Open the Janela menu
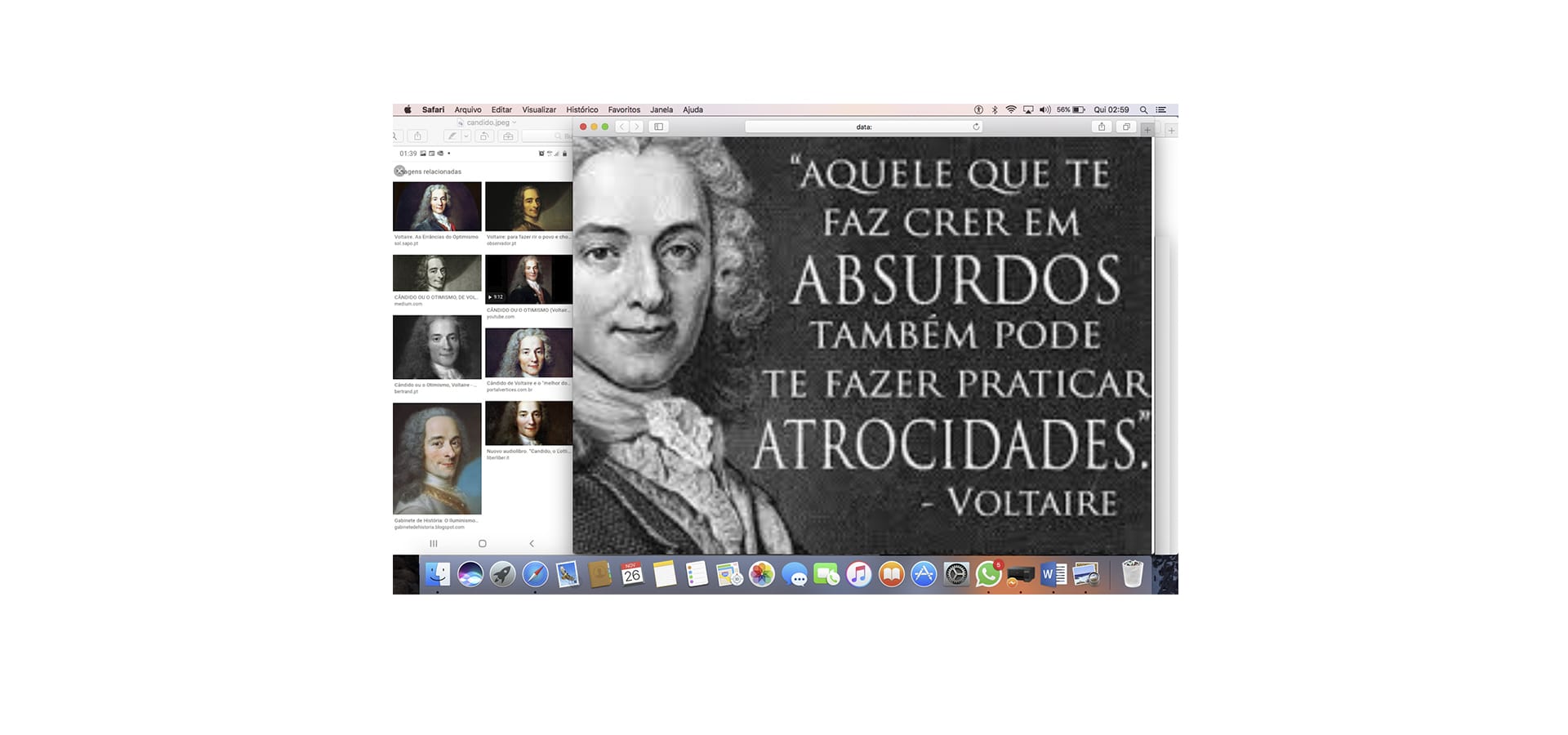 [x=661, y=109]
